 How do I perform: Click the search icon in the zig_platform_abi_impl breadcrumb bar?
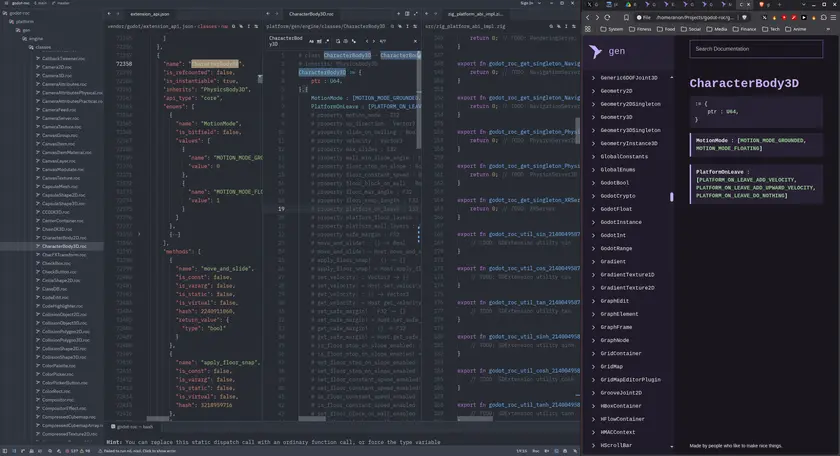click(551, 26)
